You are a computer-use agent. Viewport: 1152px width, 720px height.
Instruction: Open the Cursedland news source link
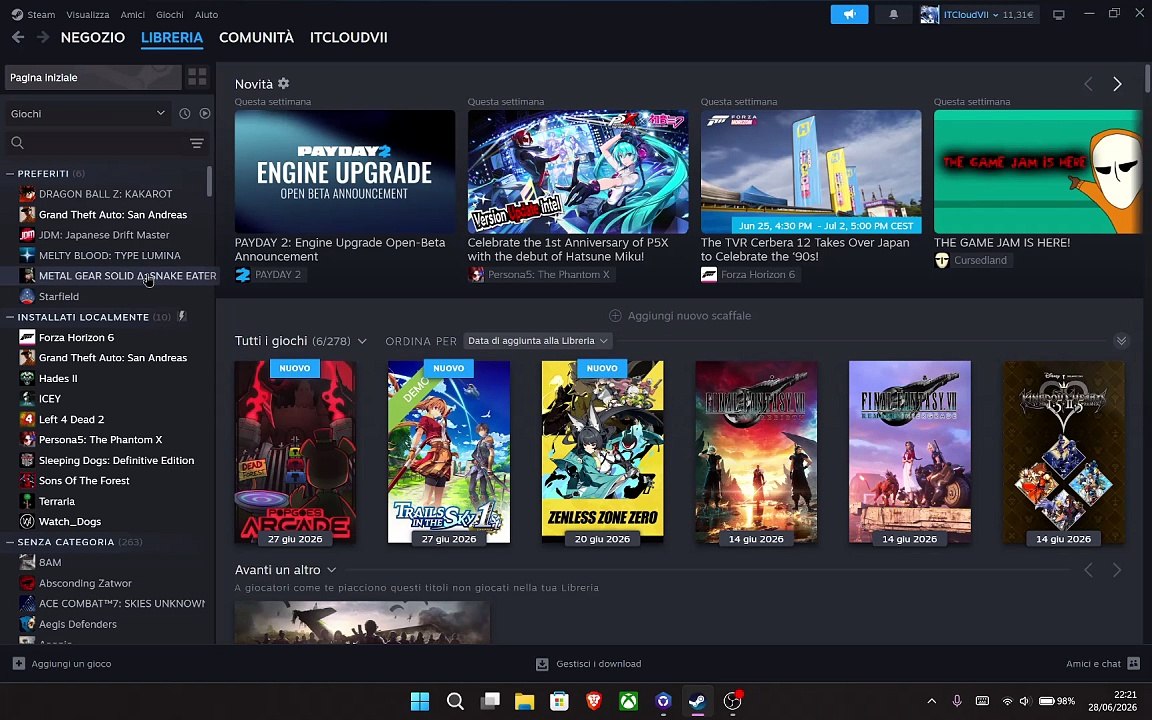click(973, 260)
